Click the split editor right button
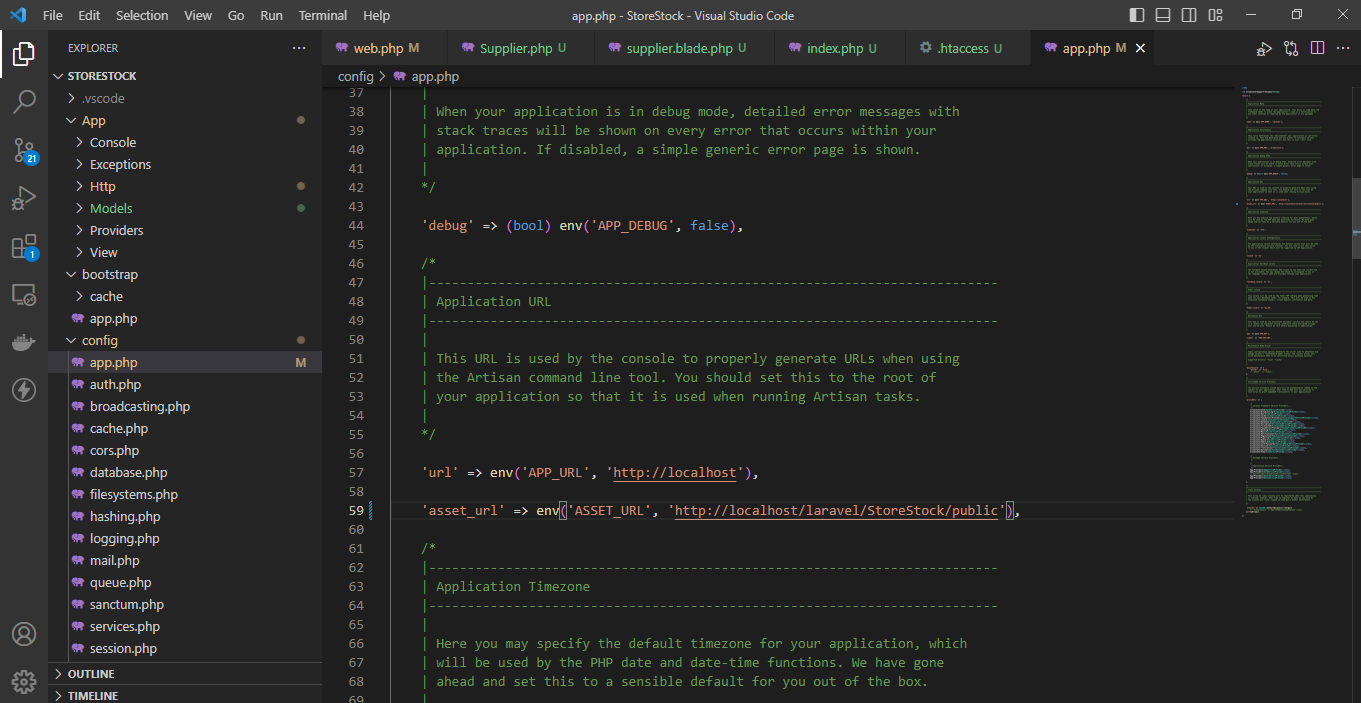 tap(1317, 48)
